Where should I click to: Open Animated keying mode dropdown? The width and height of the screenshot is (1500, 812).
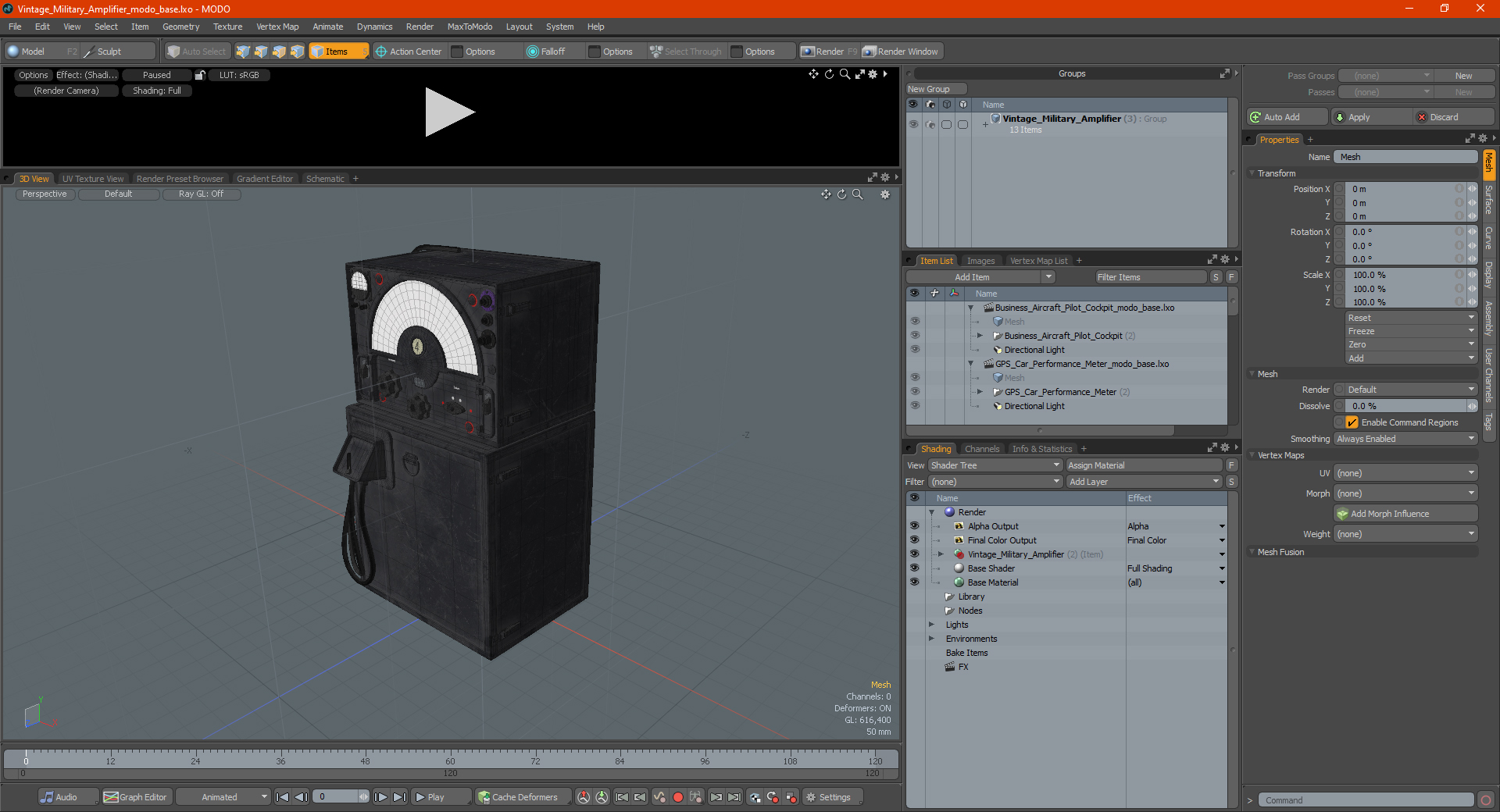point(223,797)
